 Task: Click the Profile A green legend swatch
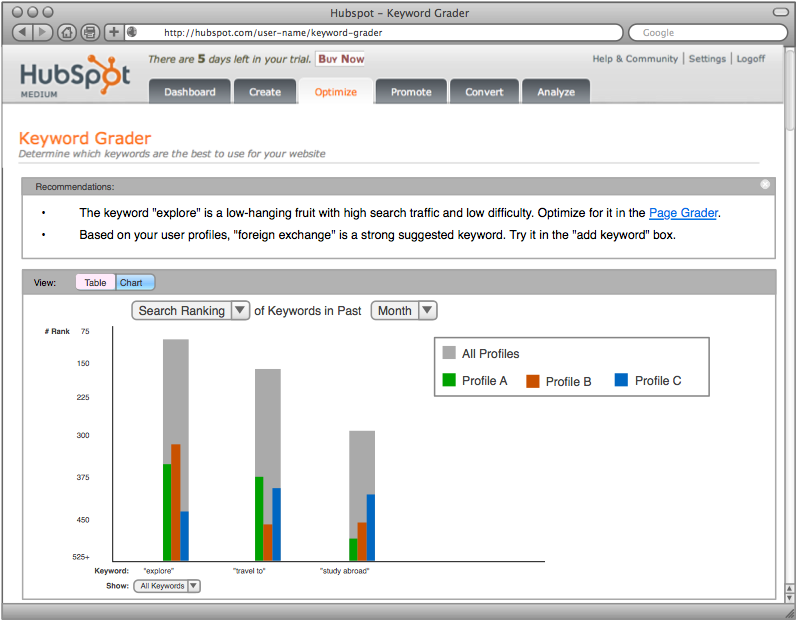coord(449,380)
